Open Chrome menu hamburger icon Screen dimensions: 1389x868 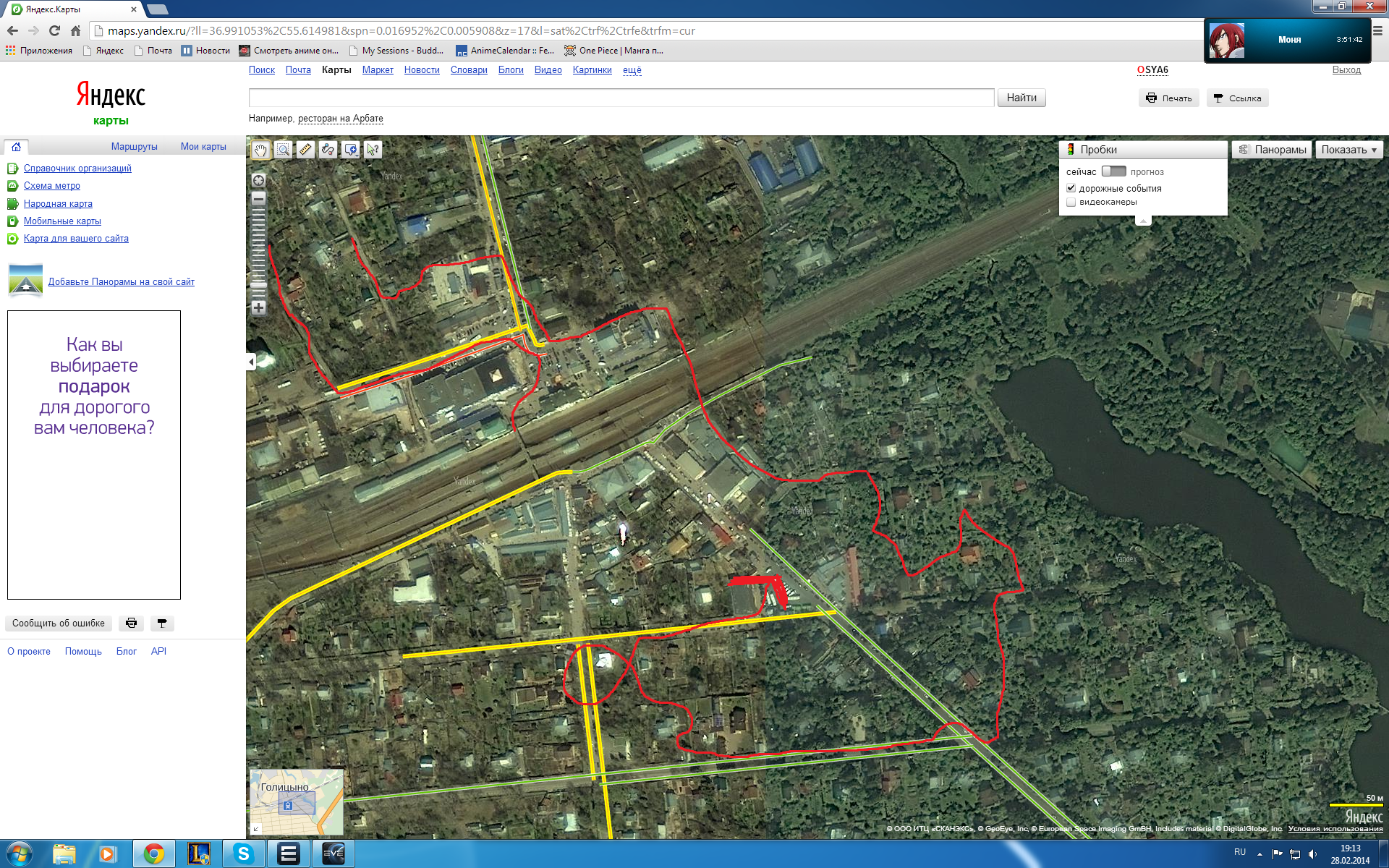point(1377,30)
